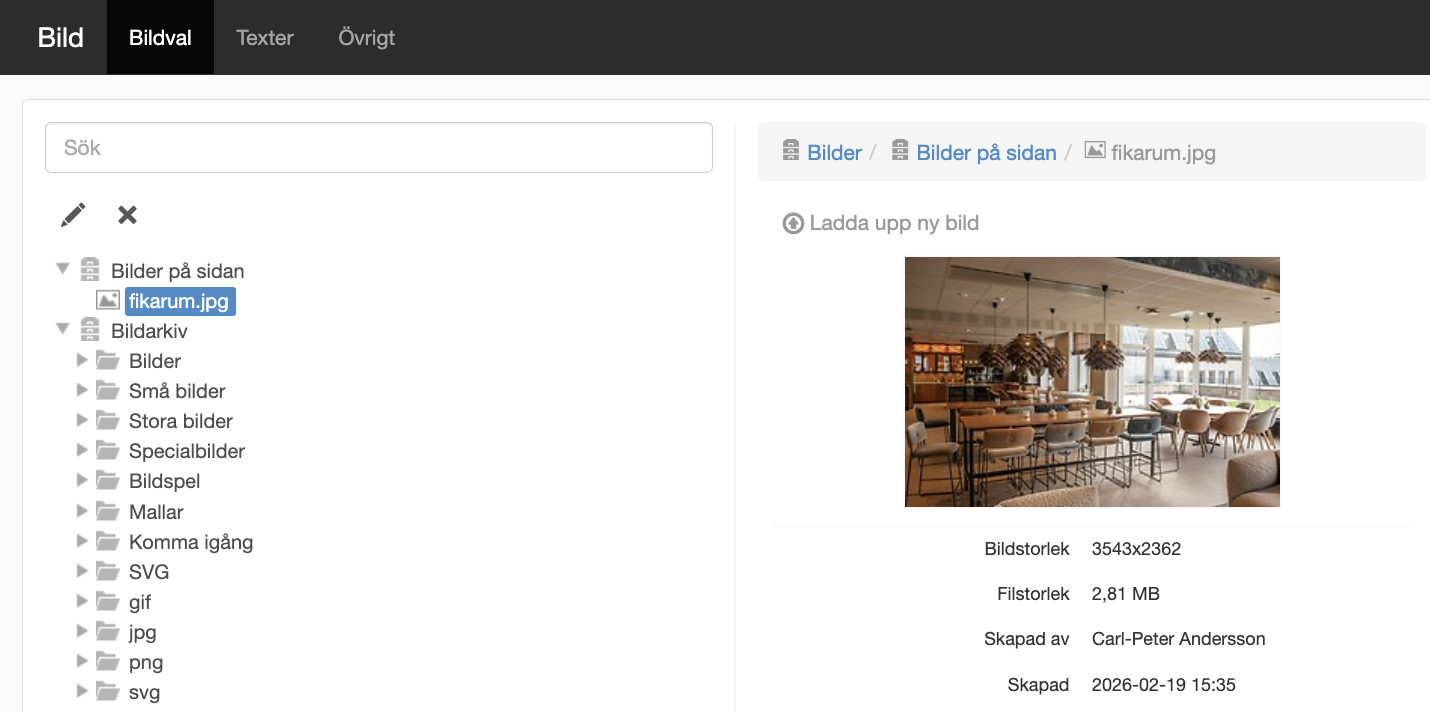This screenshot has width=1430, height=712.
Task: Click the folder icon for Bildspel
Action: tap(108, 481)
